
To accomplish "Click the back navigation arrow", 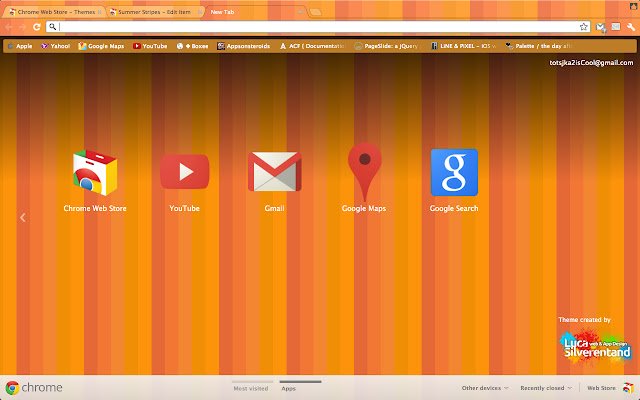I will tap(9, 27).
